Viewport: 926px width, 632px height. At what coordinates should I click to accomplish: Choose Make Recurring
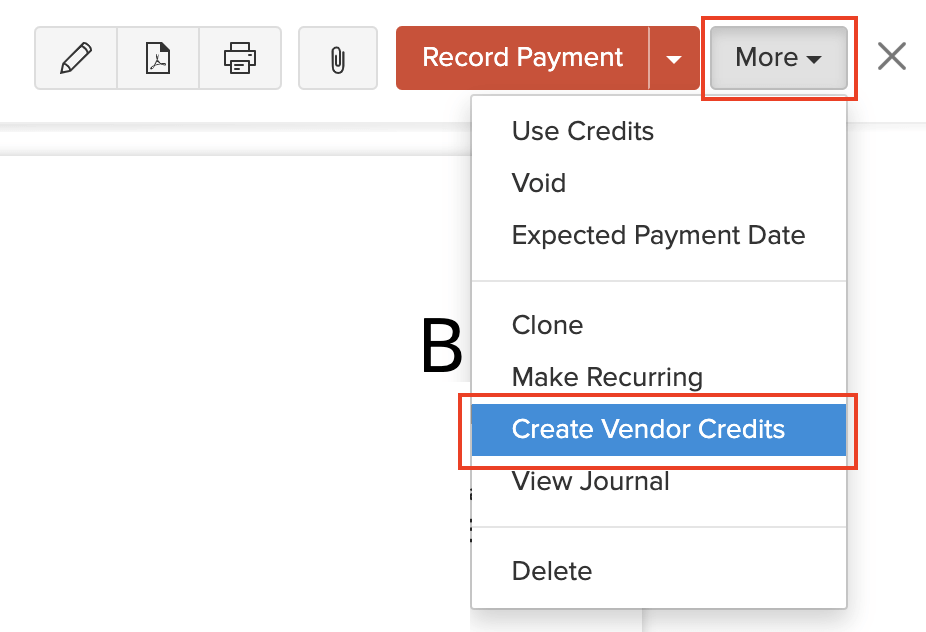(607, 377)
